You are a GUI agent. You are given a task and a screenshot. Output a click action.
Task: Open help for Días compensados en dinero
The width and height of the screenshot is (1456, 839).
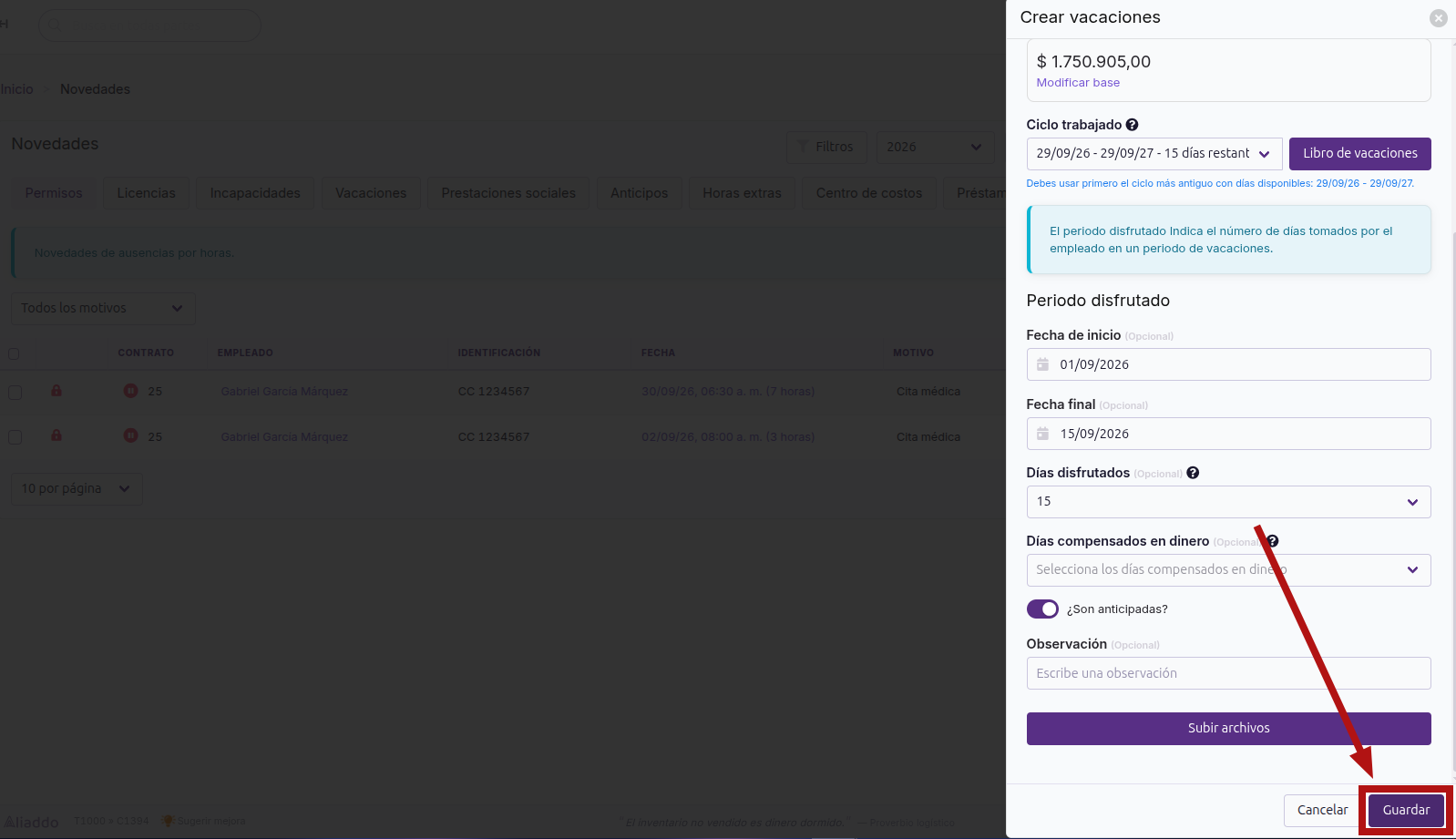(1273, 541)
